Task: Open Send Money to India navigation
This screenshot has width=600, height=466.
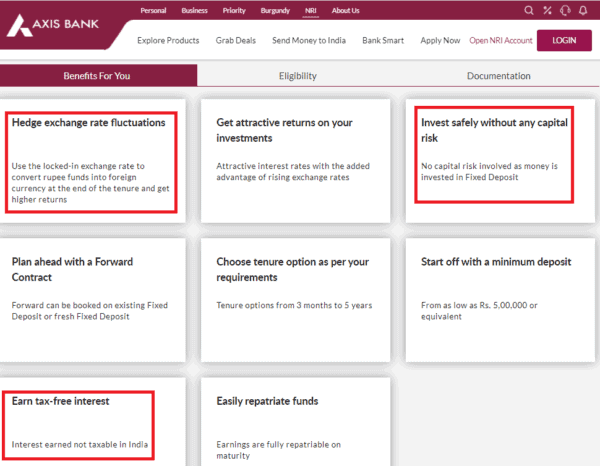Action: 309,41
